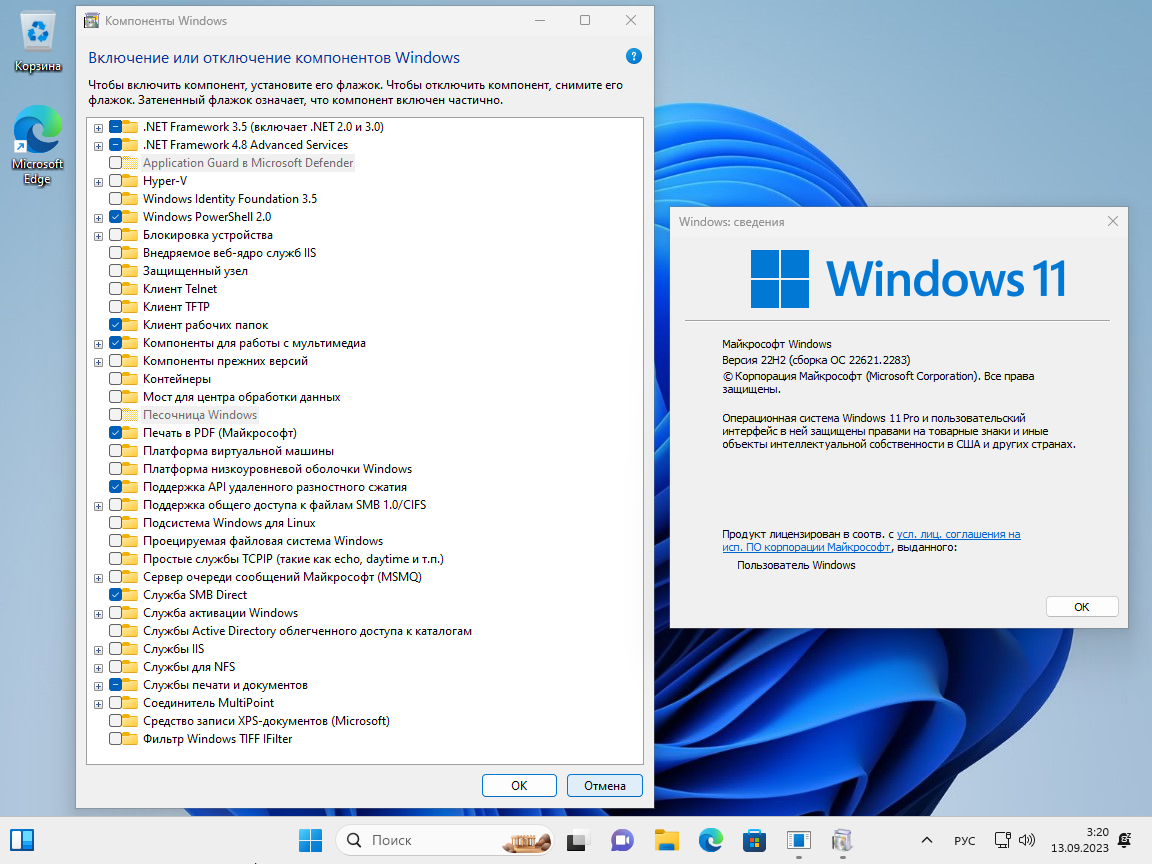Expand the IIS services node
This screenshot has width=1152, height=864.
tap(98, 649)
